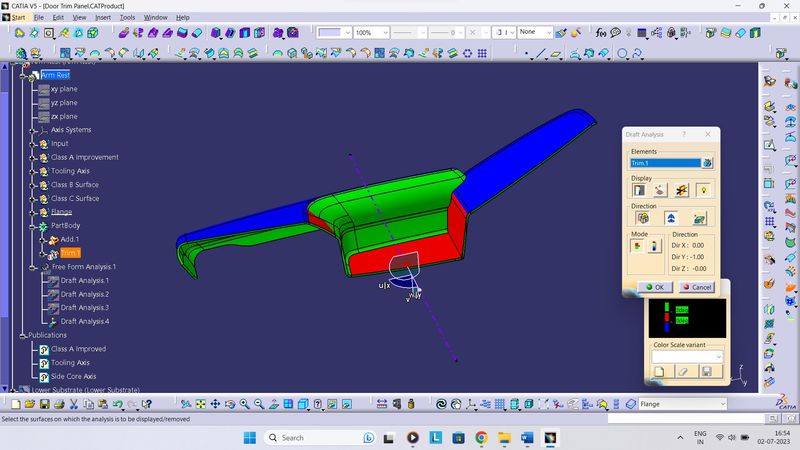Click the Plane creation tool
Screen dimensions: 800x450
tap(556, 53)
